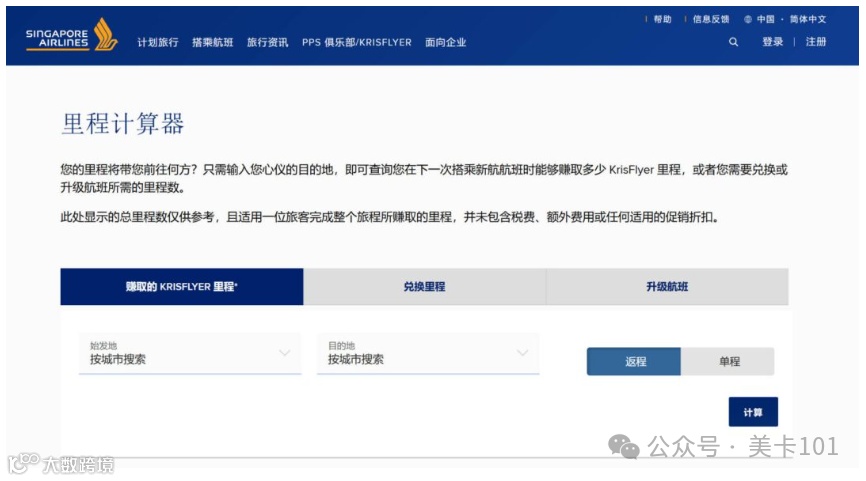Open the 搭乘航班 menu
The height and width of the screenshot is (481, 866).
(213, 43)
